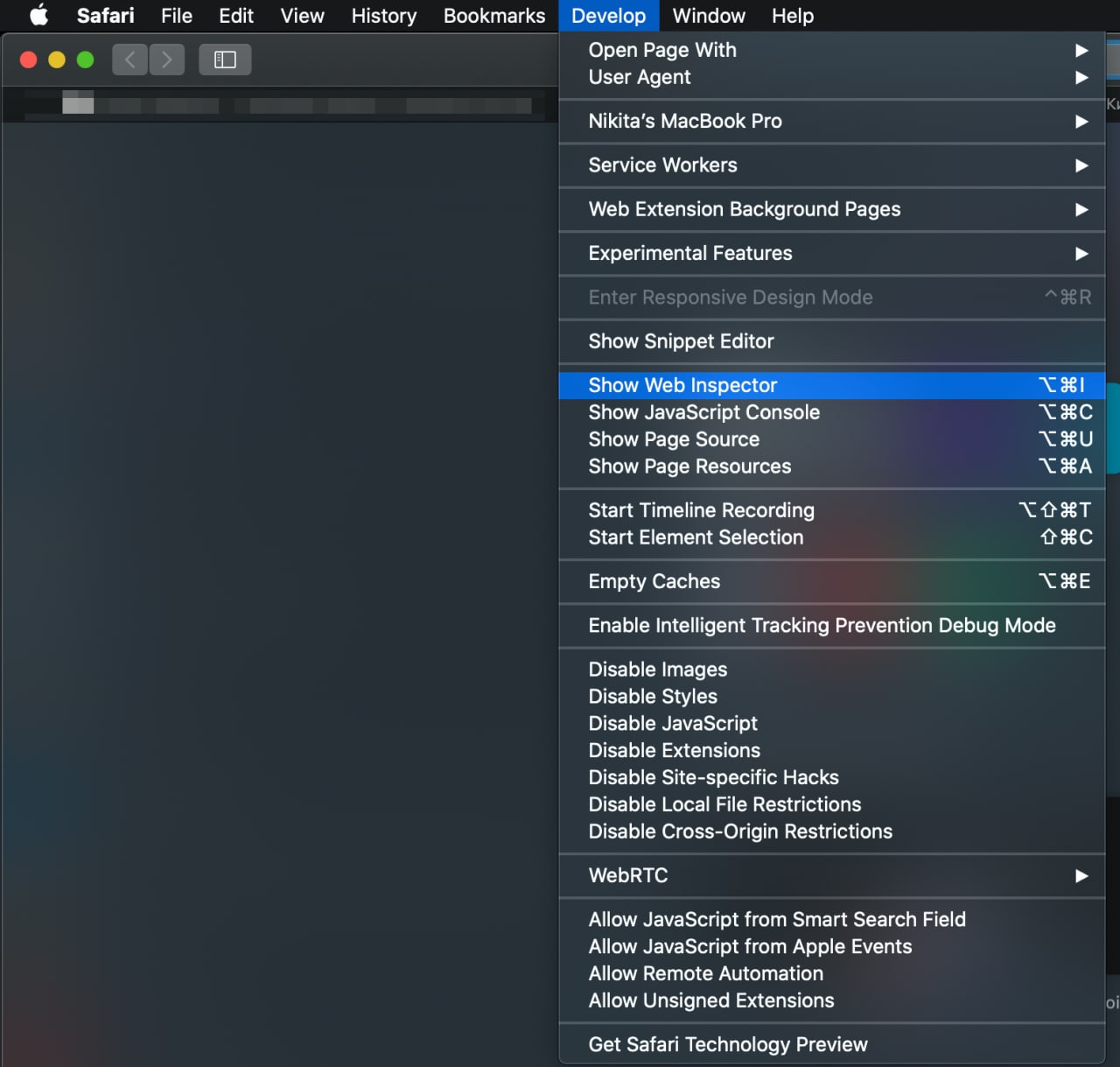Image resolution: width=1120 pixels, height=1067 pixels.
Task: Choose Show Page Source
Action: pyautogui.click(x=832, y=439)
